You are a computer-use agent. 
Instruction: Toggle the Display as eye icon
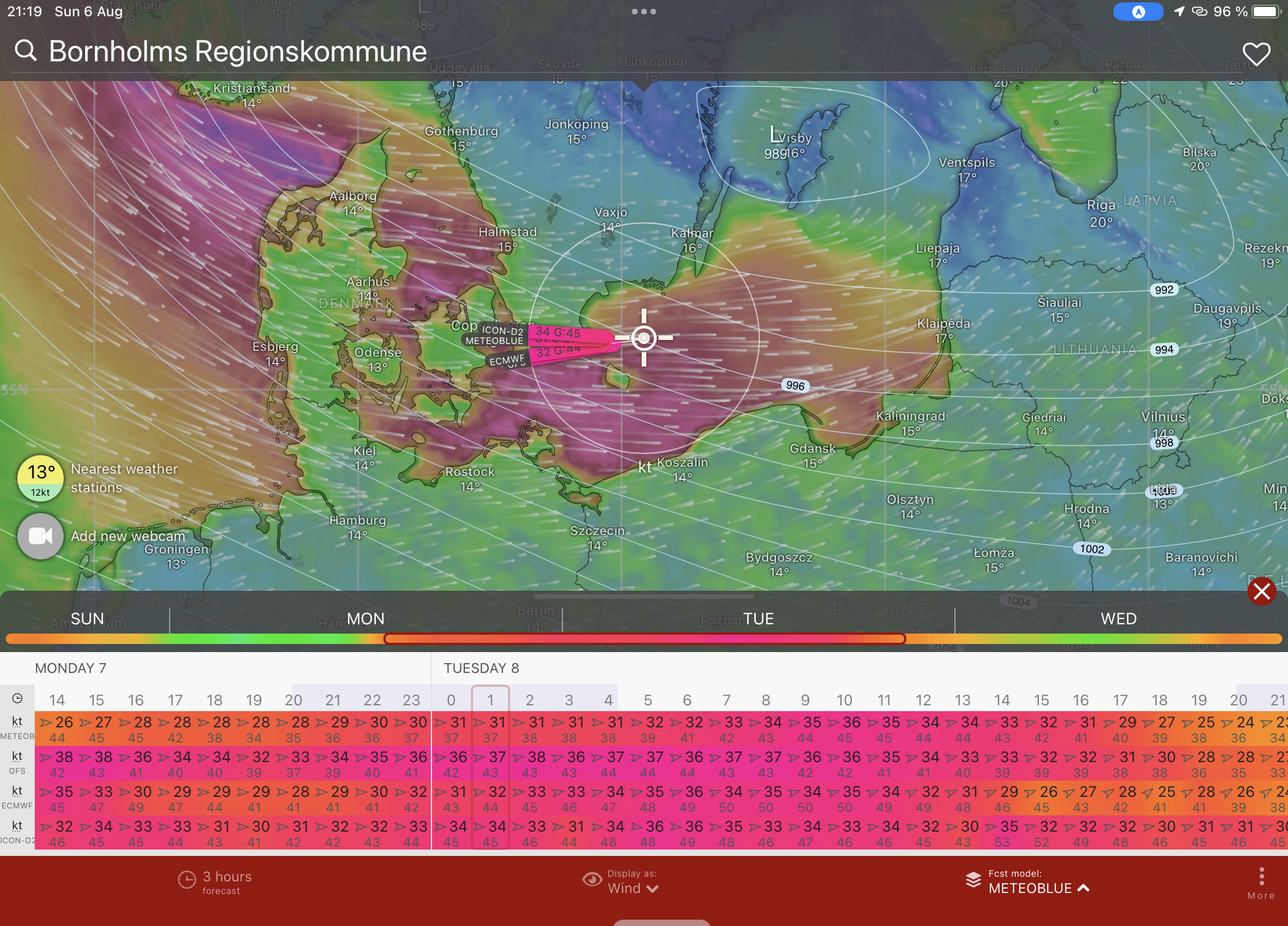coord(592,880)
